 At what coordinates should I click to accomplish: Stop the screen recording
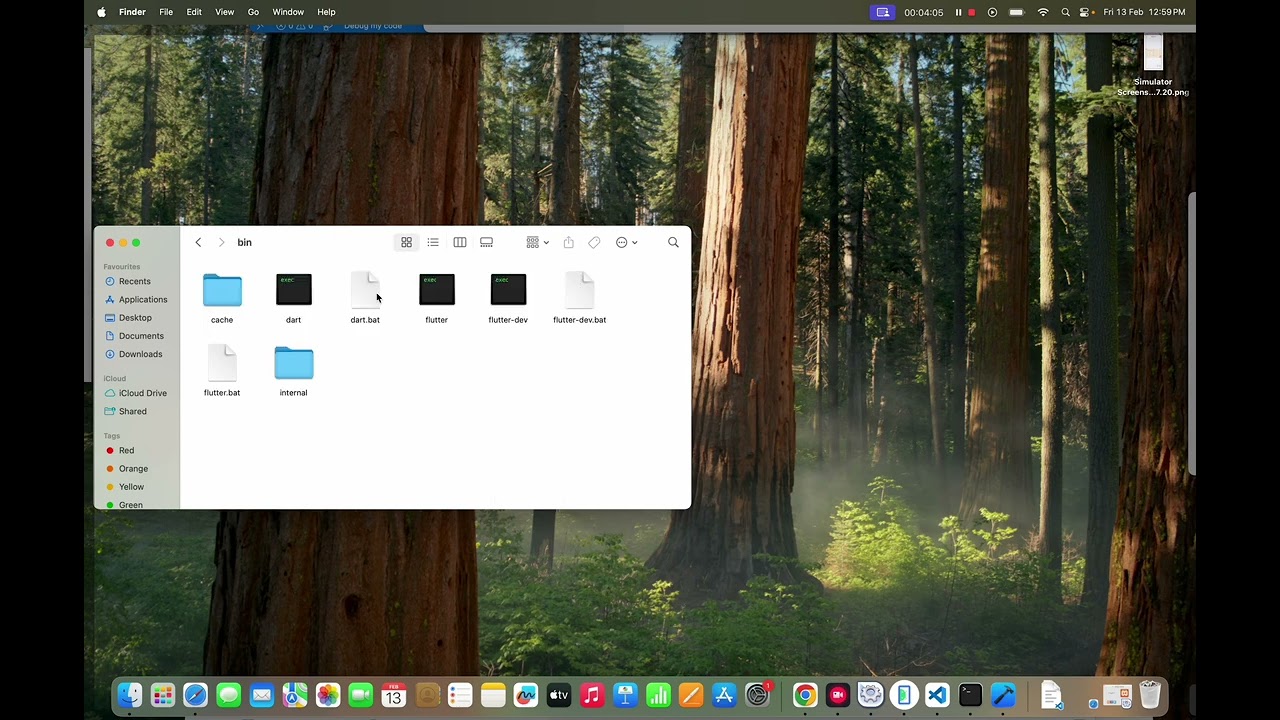tap(971, 12)
